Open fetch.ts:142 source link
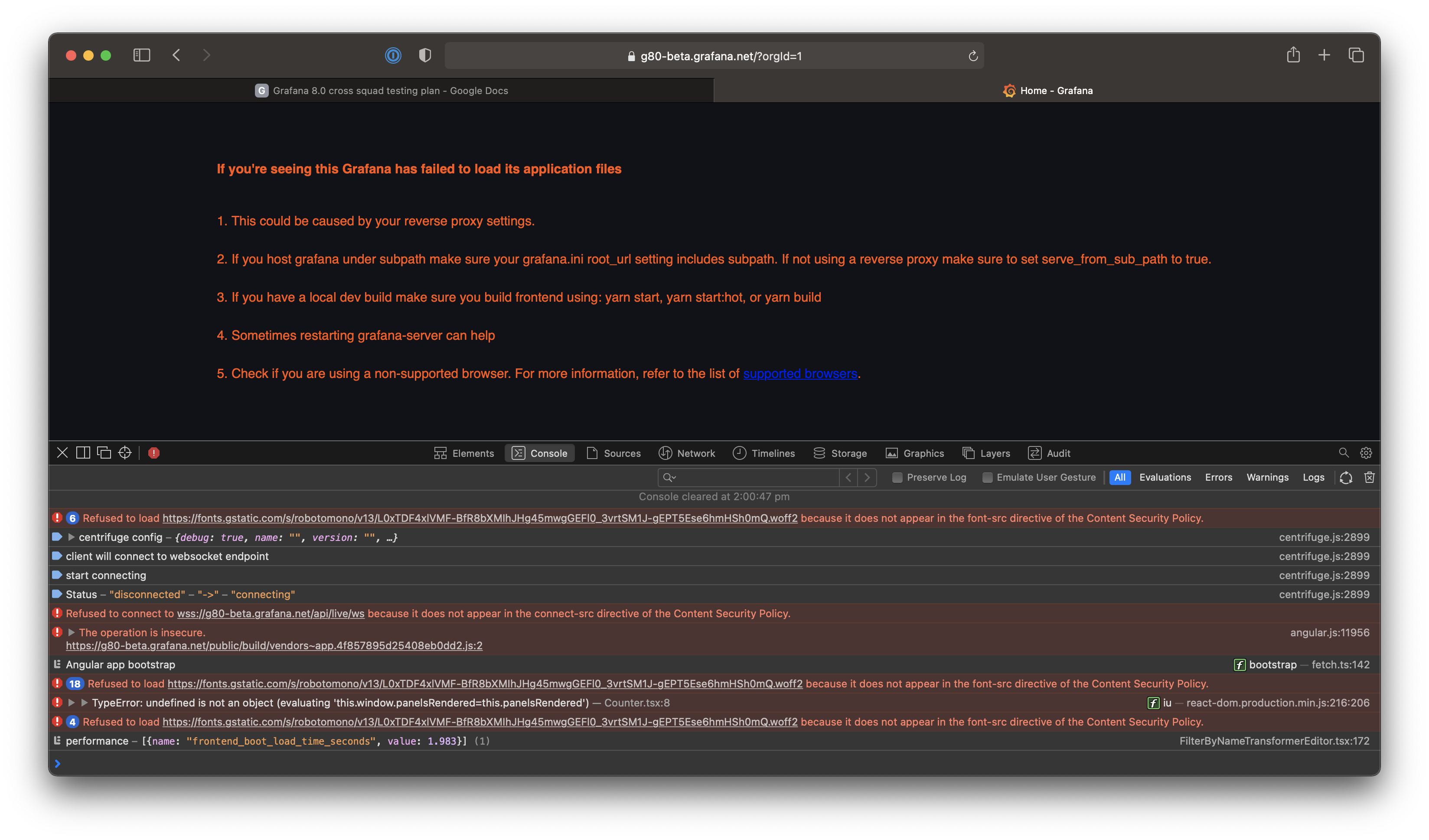The width and height of the screenshot is (1429, 840). click(x=1340, y=664)
